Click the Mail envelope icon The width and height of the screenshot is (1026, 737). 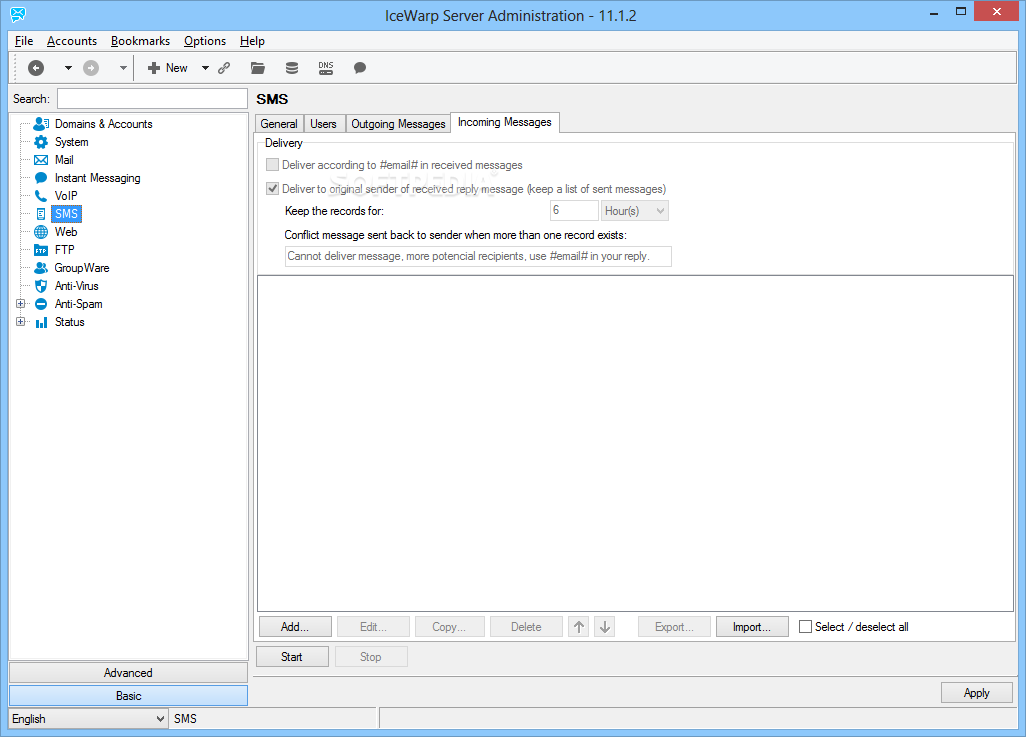tap(41, 160)
